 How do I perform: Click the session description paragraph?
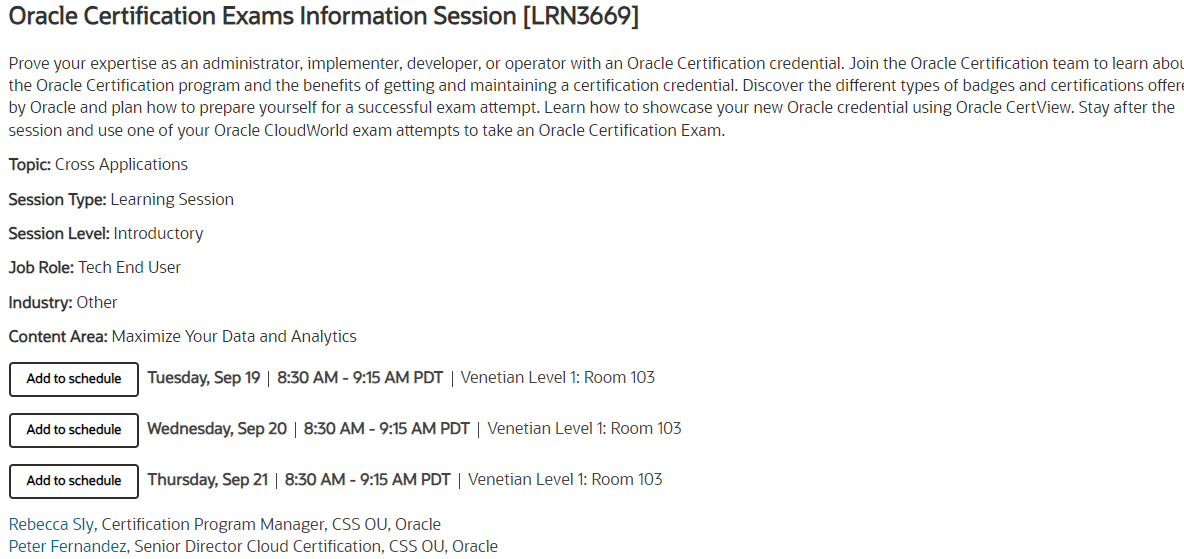click(x=590, y=96)
